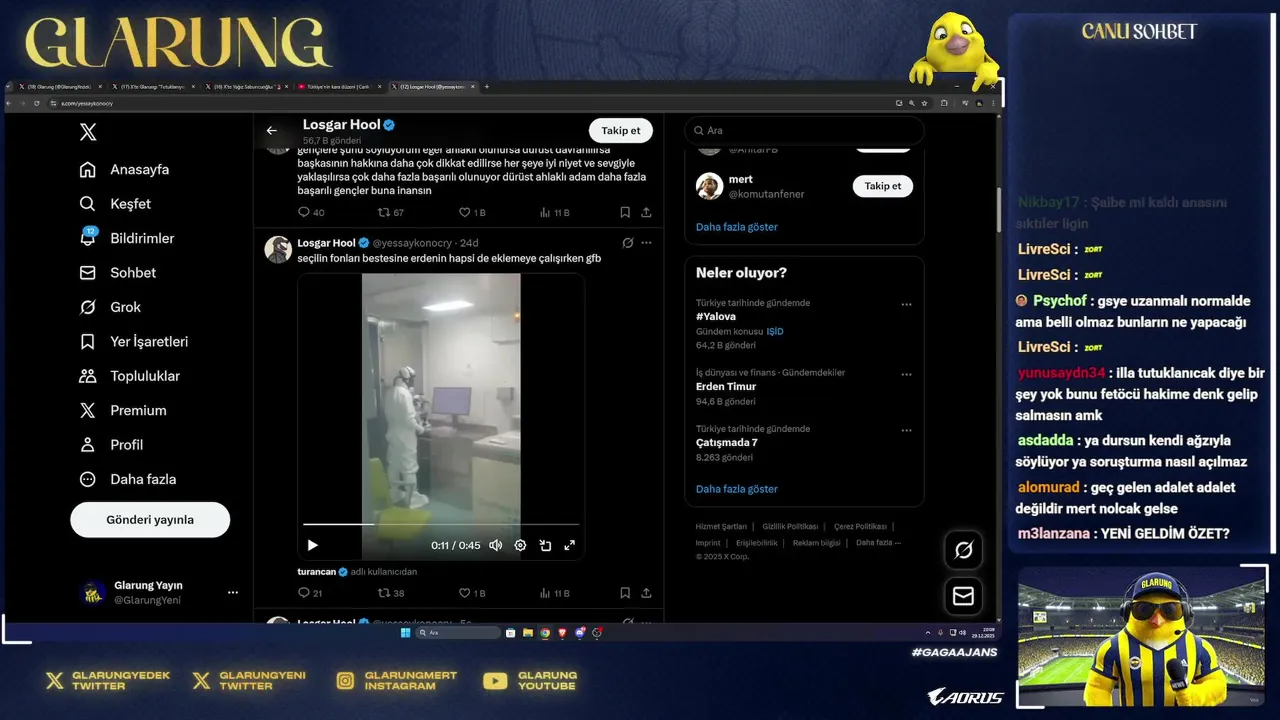
Task: Open Grok from sidebar
Action: pos(110,307)
